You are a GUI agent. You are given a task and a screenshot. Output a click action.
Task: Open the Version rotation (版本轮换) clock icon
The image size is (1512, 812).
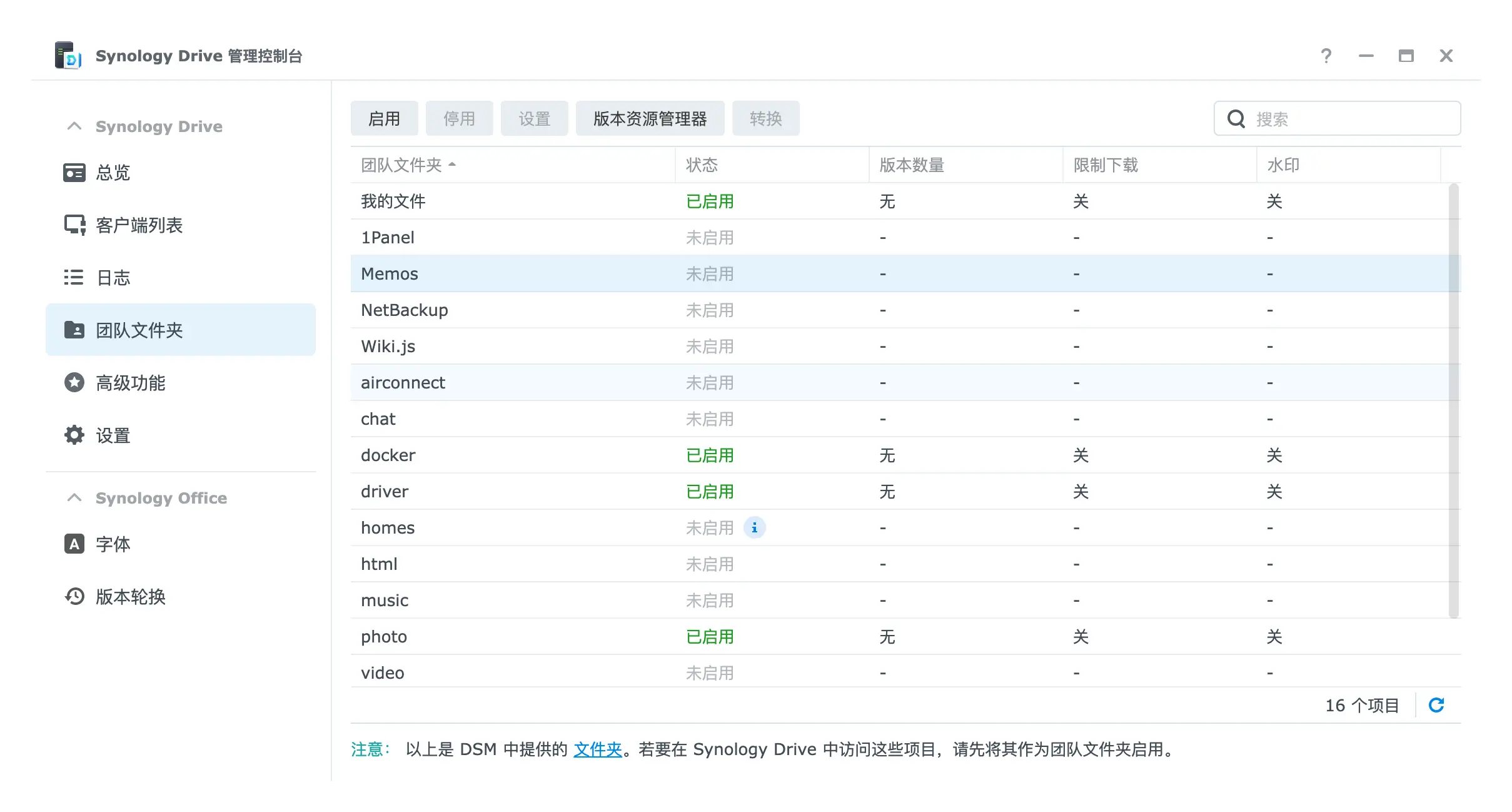click(74, 597)
